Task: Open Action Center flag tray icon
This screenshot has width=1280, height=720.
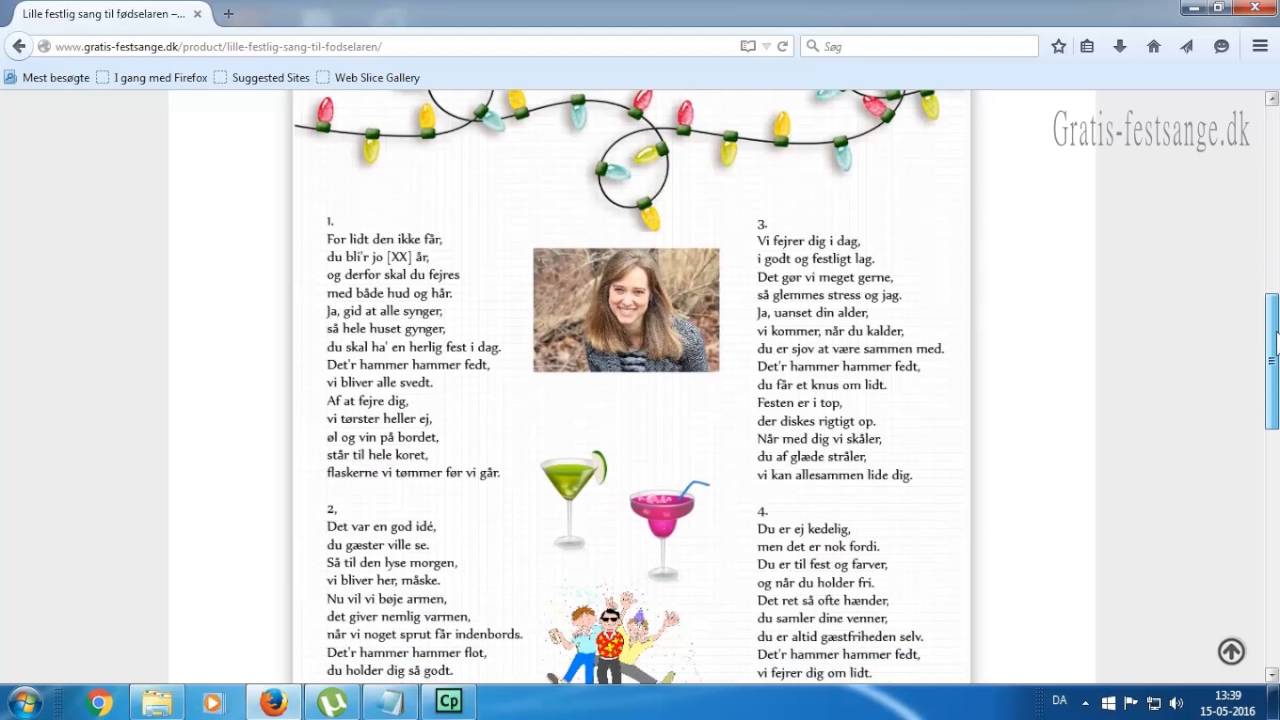Action: [1131, 703]
